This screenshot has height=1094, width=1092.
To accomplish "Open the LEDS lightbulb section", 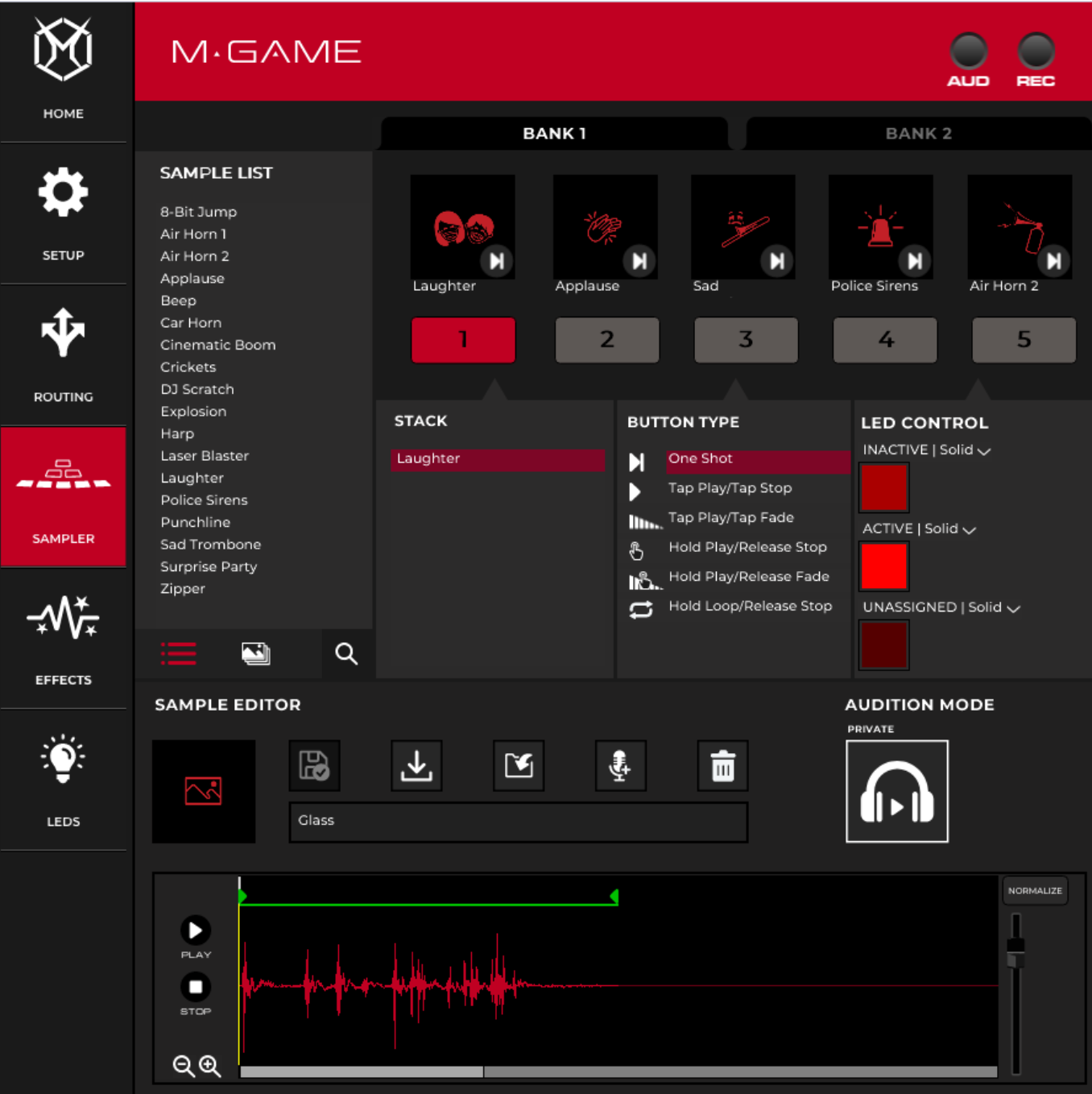I will (63, 780).
